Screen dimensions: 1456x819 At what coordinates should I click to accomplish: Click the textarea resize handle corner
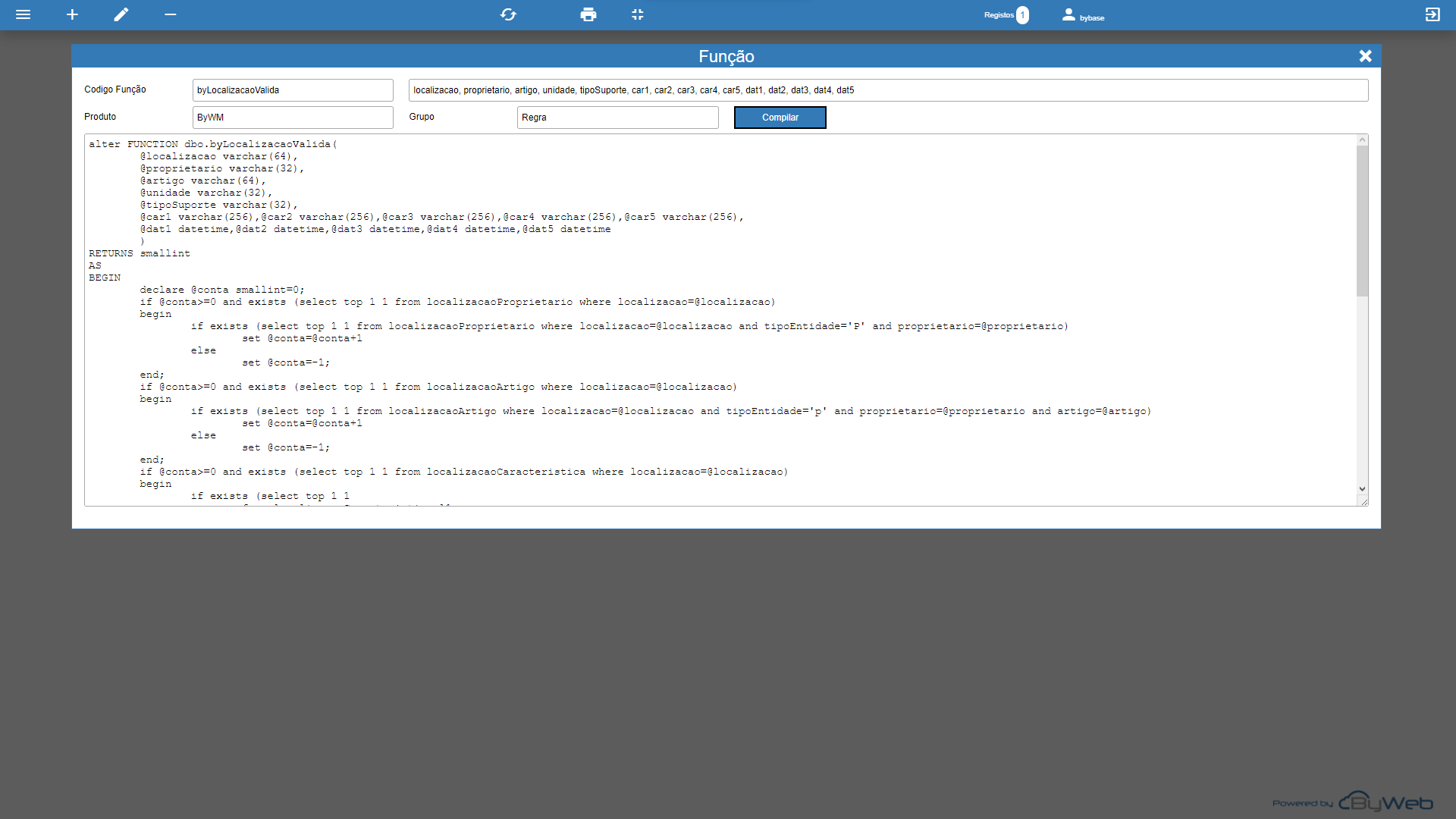1363,502
